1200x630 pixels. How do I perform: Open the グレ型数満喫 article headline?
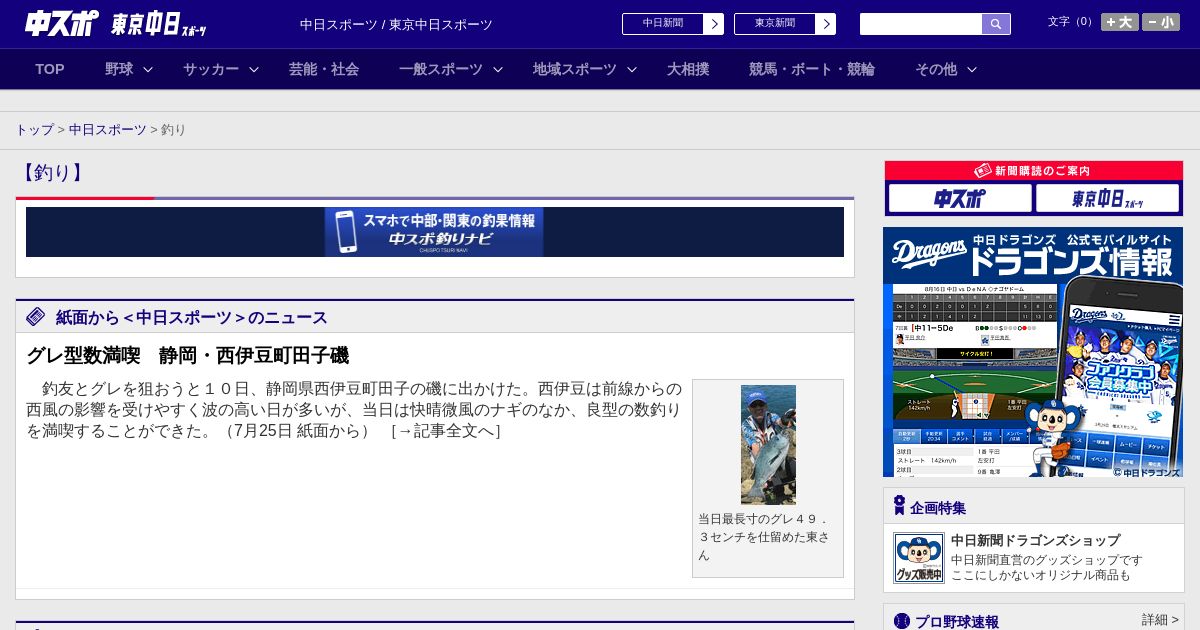187,356
